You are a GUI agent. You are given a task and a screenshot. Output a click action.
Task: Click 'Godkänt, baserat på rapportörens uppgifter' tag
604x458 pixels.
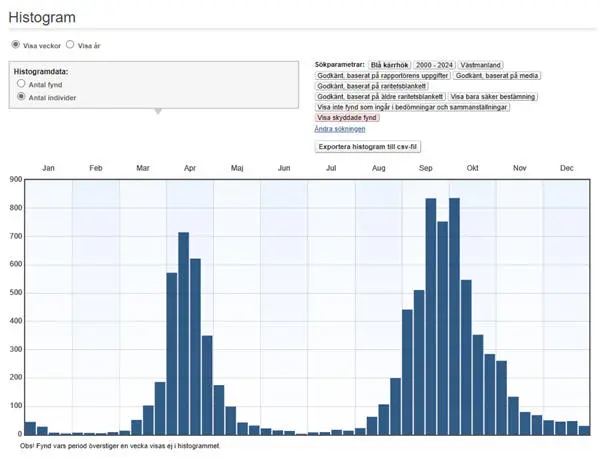point(383,75)
